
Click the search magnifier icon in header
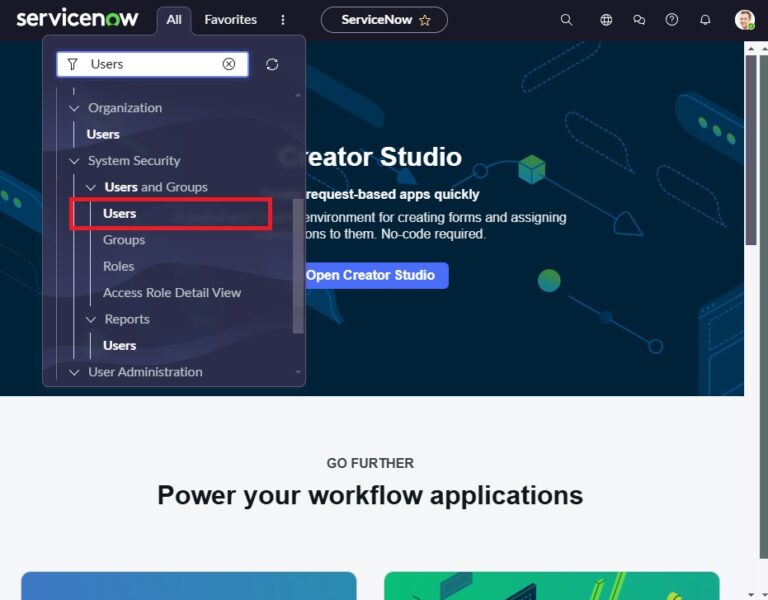tap(566, 20)
